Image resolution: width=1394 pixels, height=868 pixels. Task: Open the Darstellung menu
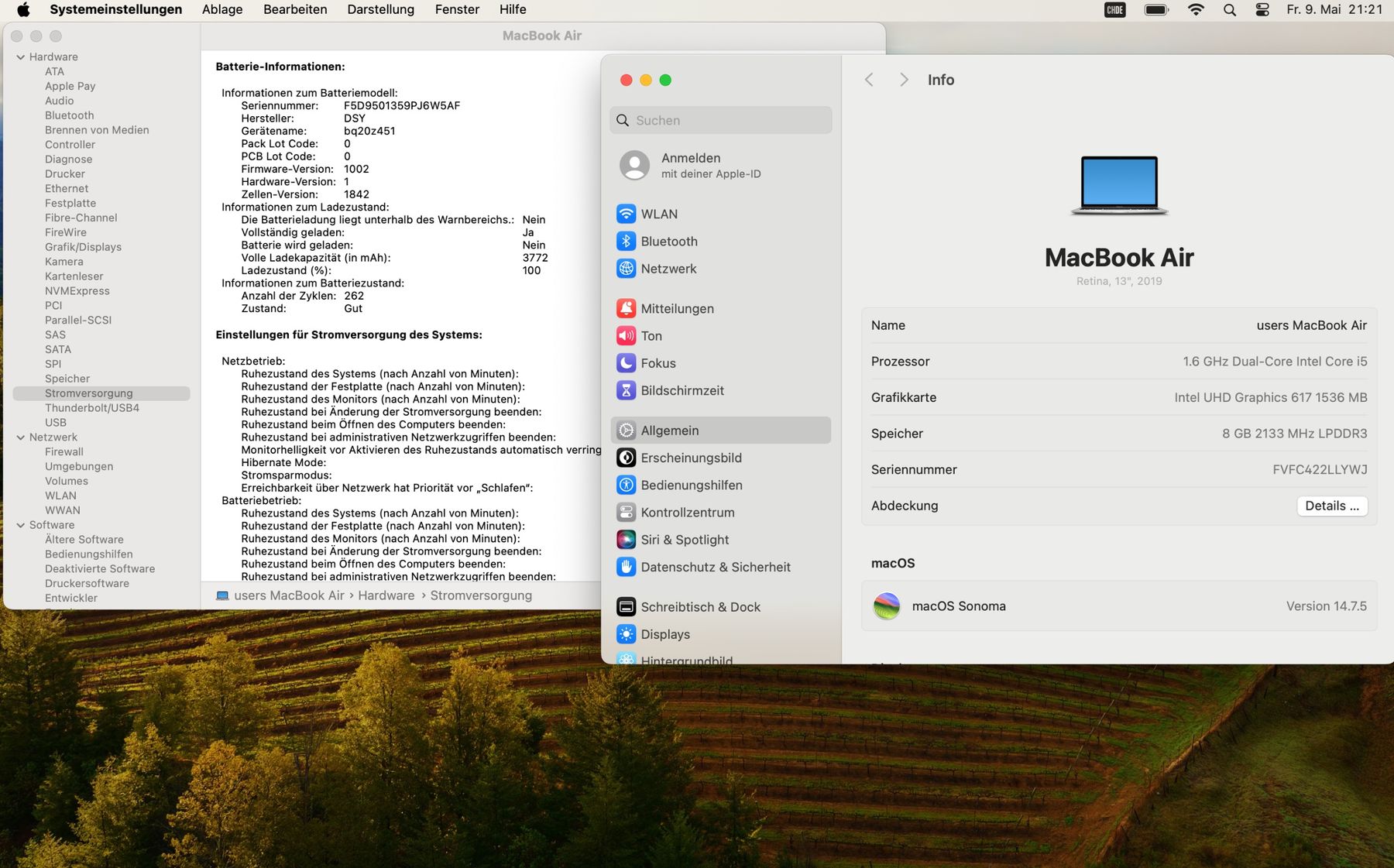tap(380, 9)
